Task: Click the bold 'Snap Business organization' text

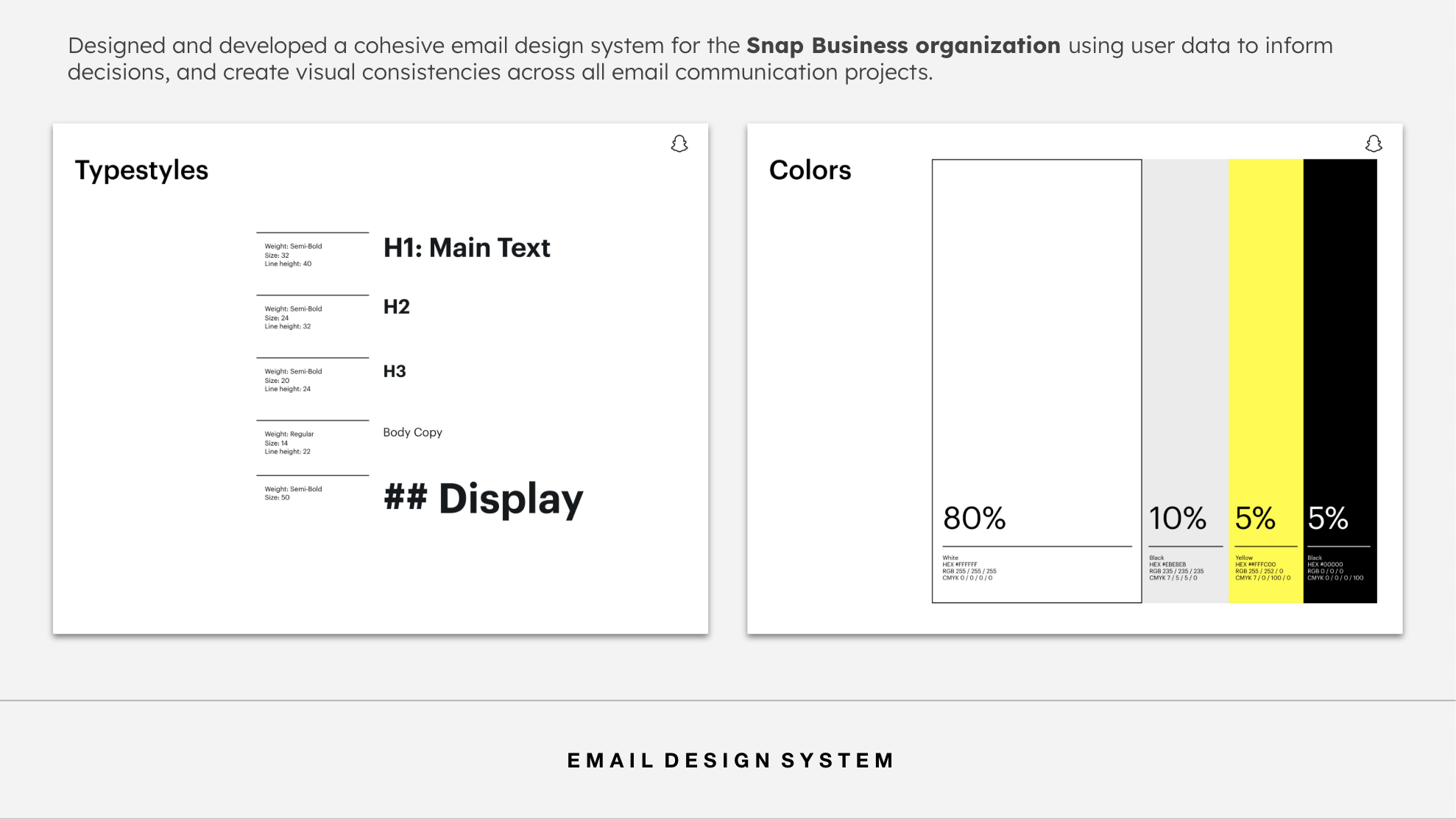Action: [903, 46]
